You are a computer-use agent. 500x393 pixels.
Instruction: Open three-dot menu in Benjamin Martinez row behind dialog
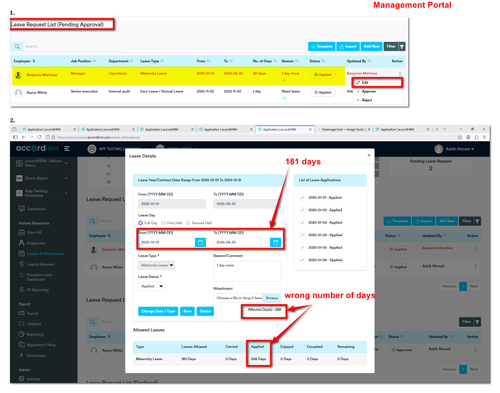tap(475, 249)
